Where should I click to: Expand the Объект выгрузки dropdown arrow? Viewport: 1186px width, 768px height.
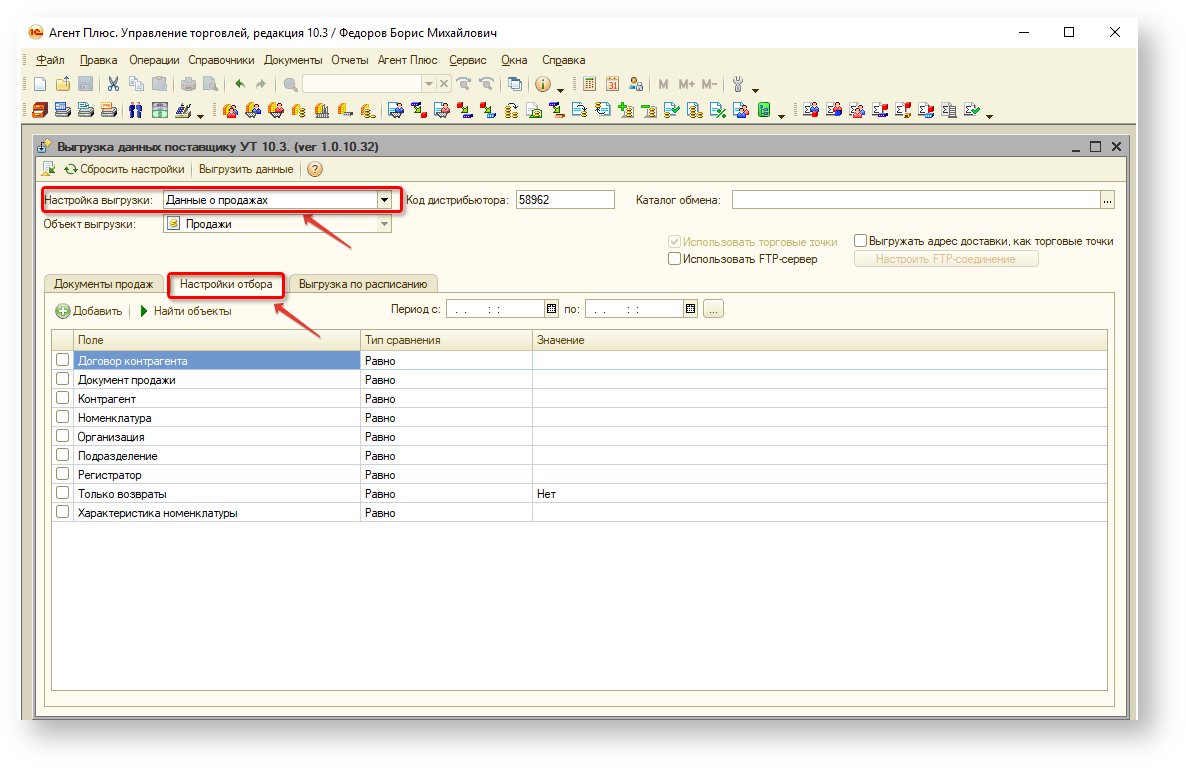pos(384,224)
